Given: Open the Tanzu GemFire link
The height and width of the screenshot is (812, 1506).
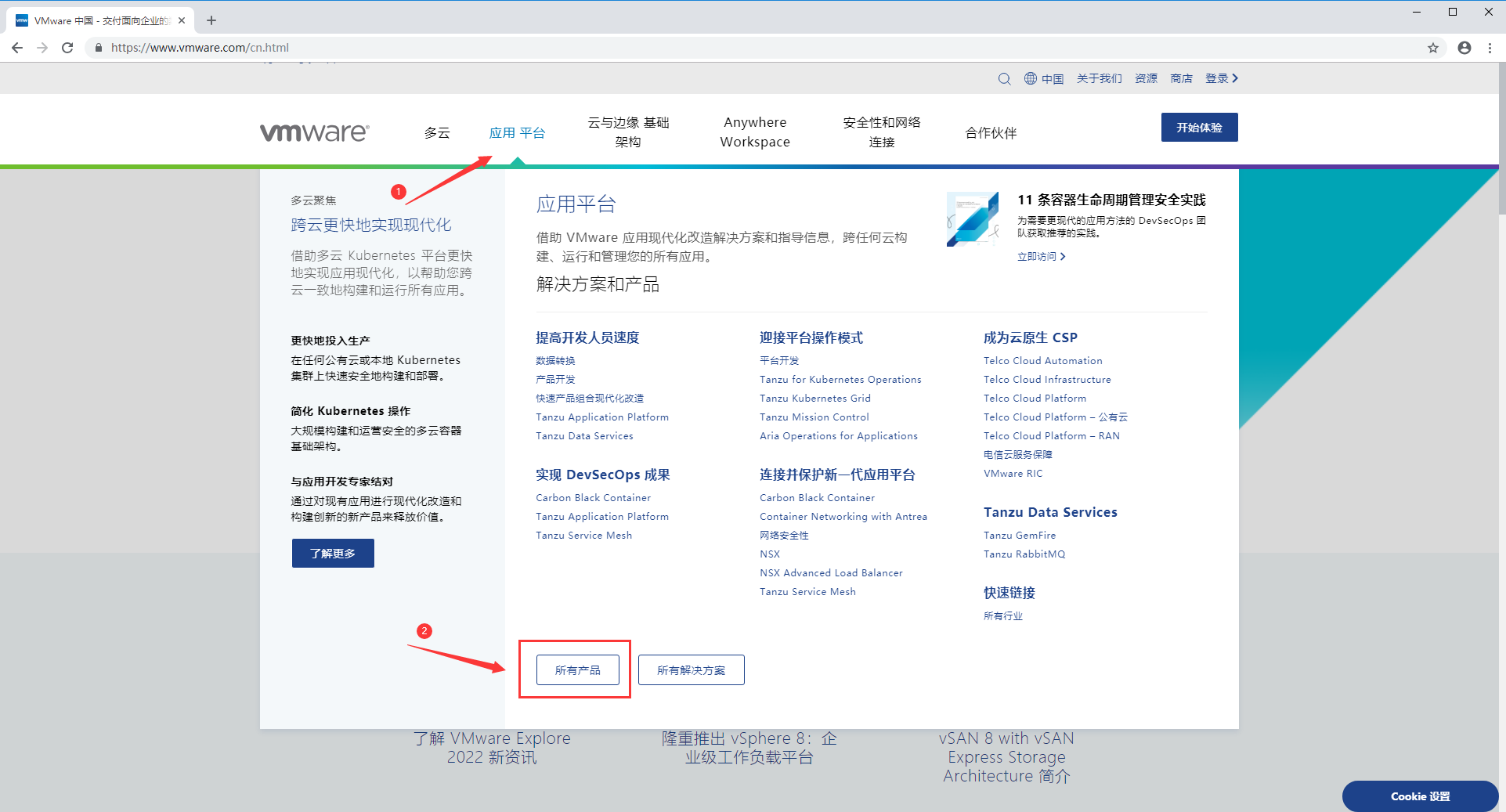Looking at the screenshot, I should [x=1020, y=536].
